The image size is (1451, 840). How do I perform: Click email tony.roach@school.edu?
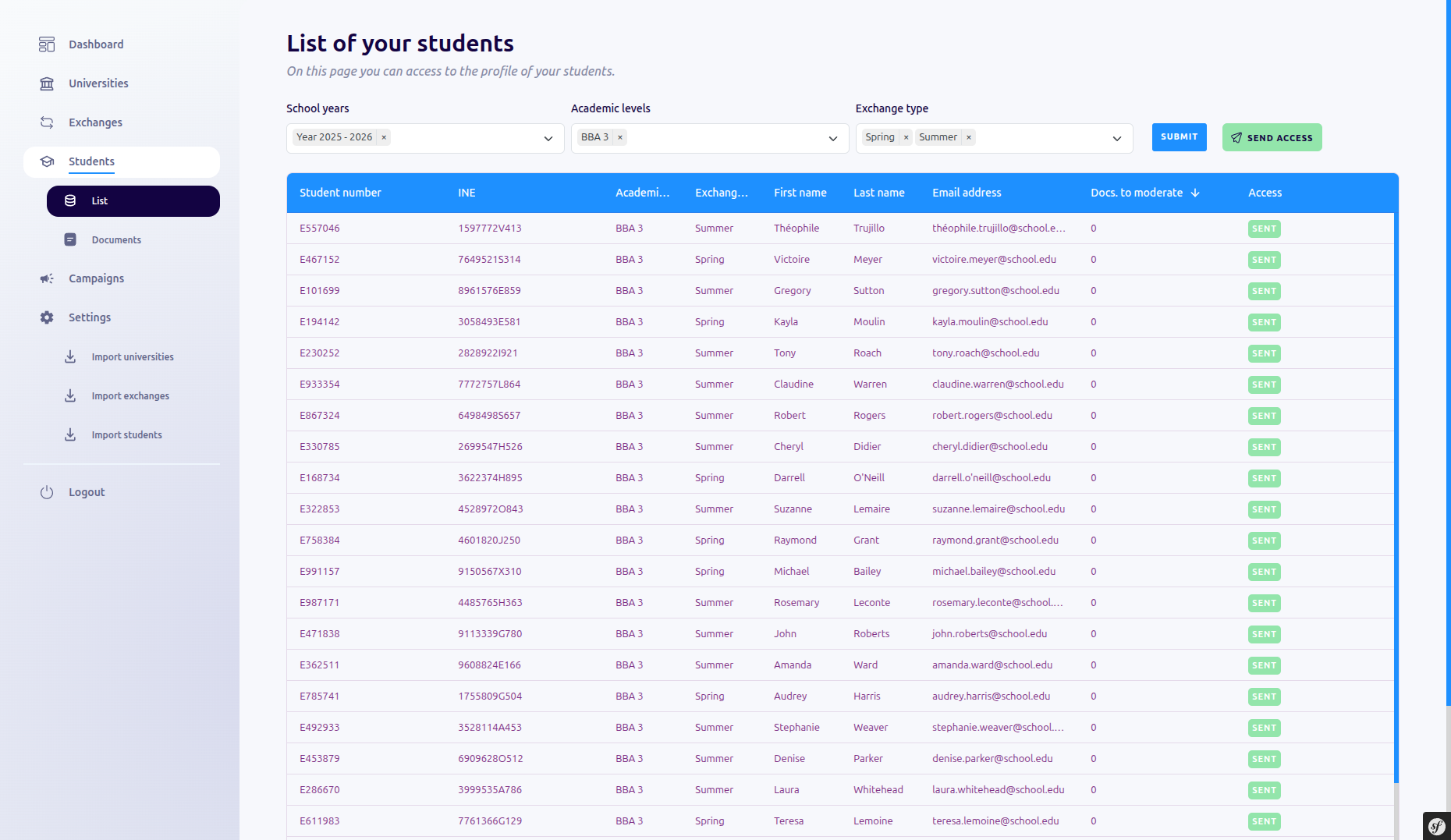click(985, 353)
